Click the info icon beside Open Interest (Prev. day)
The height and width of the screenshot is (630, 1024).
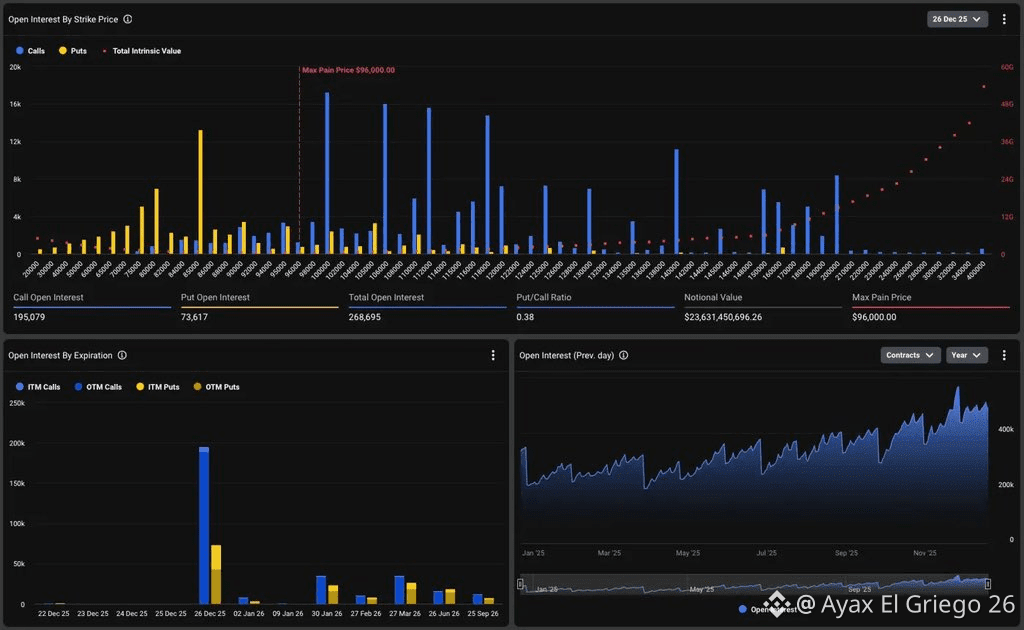[624, 355]
